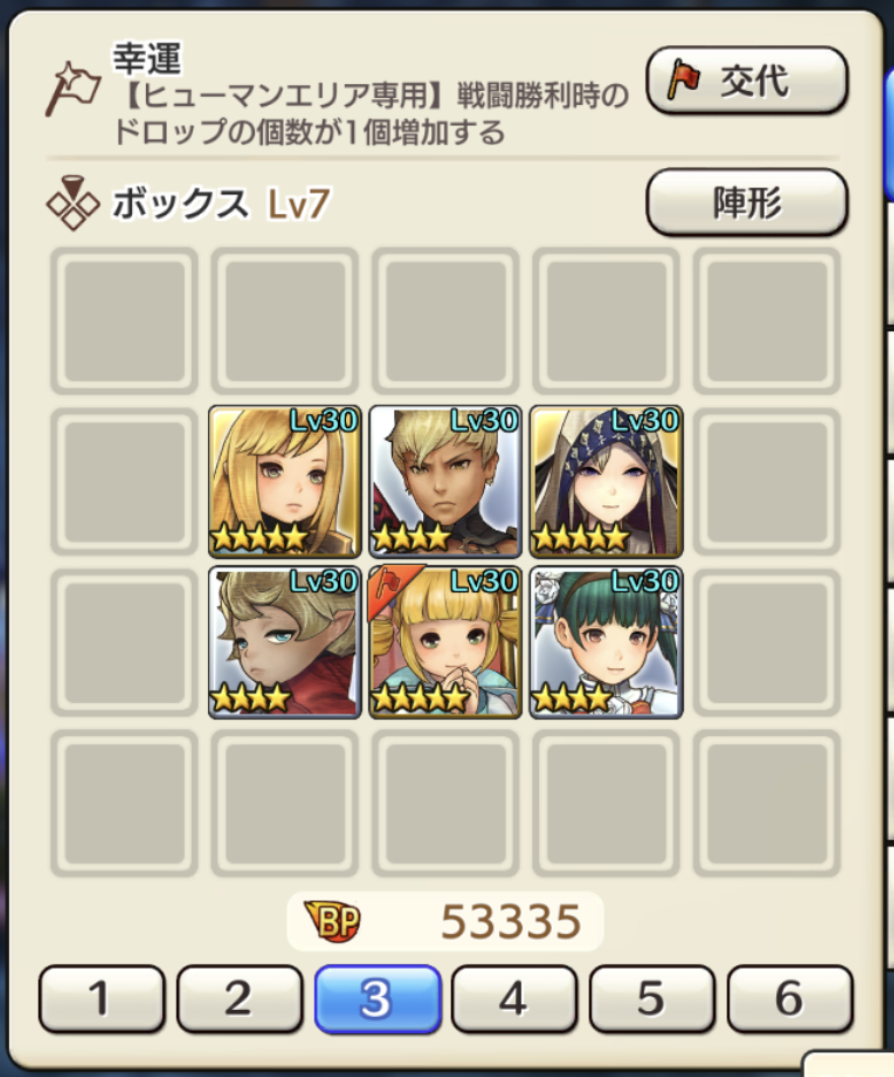The width and height of the screenshot is (894, 1077).
Task: Select the spiky blond man portrait
Action: coord(446,481)
